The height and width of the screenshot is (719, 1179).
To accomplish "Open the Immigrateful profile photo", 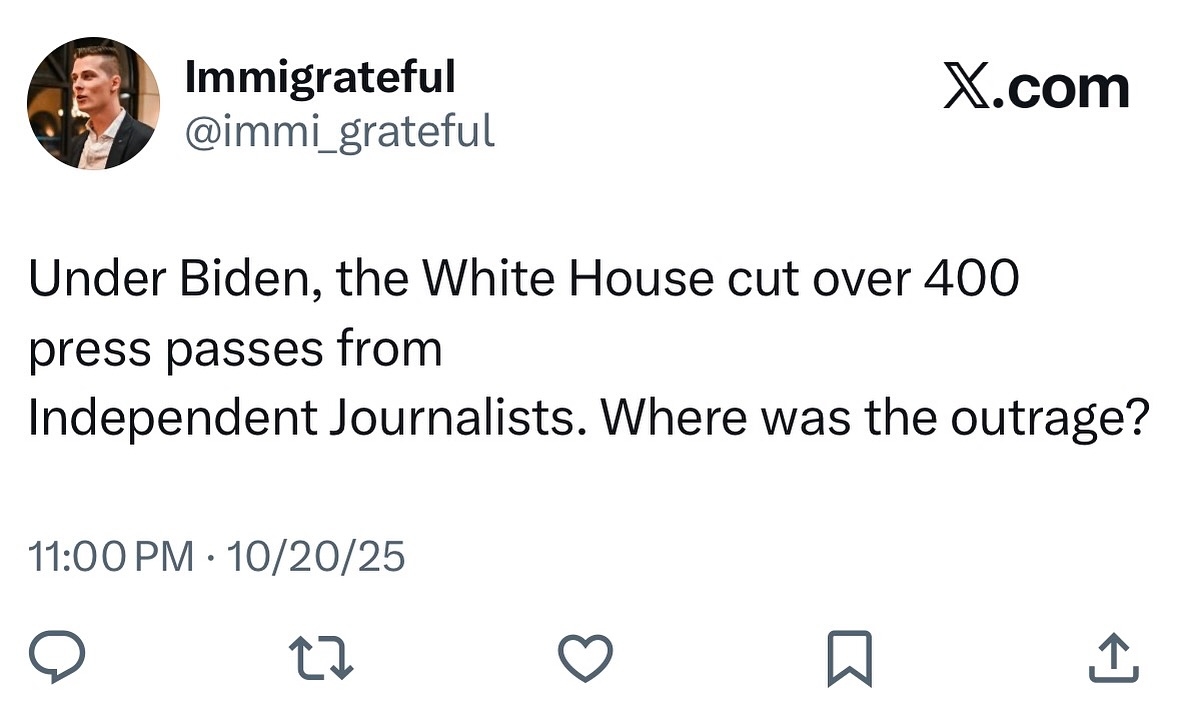I will pyautogui.click(x=93, y=103).
